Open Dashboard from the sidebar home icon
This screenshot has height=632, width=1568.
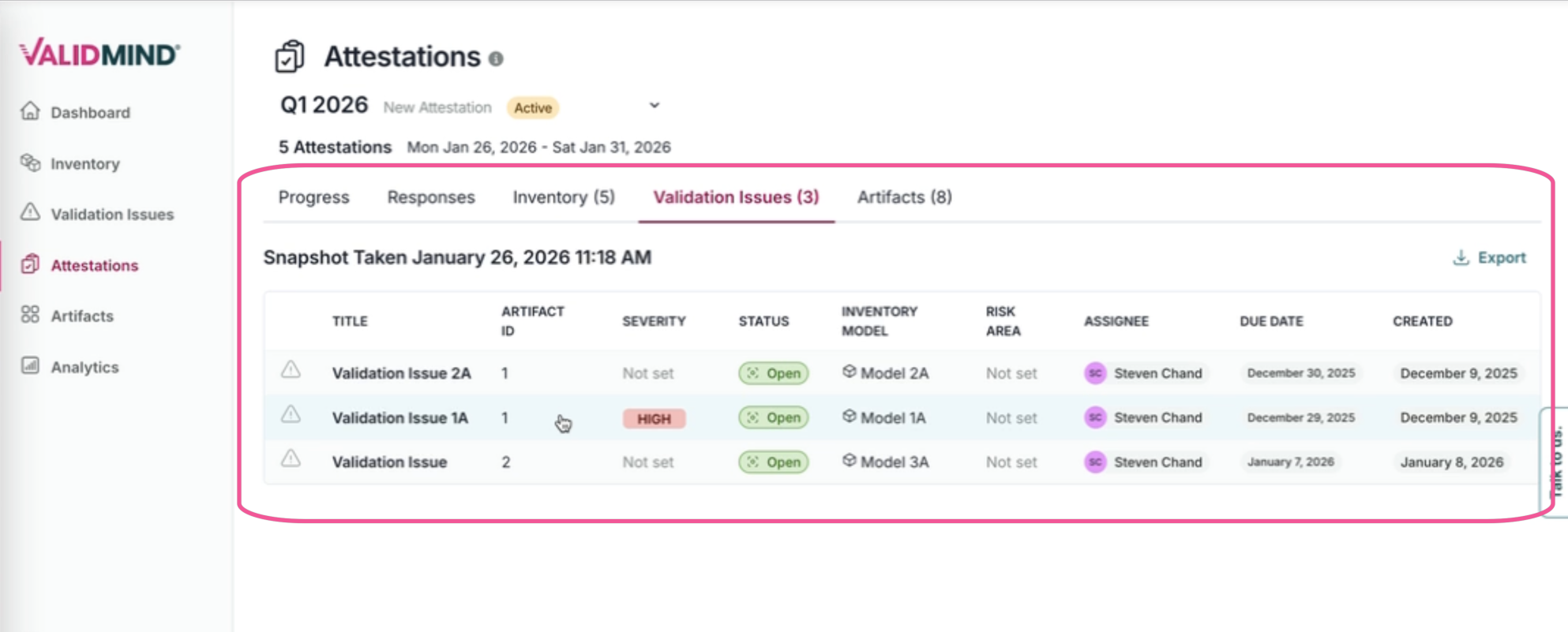[x=30, y=111]
